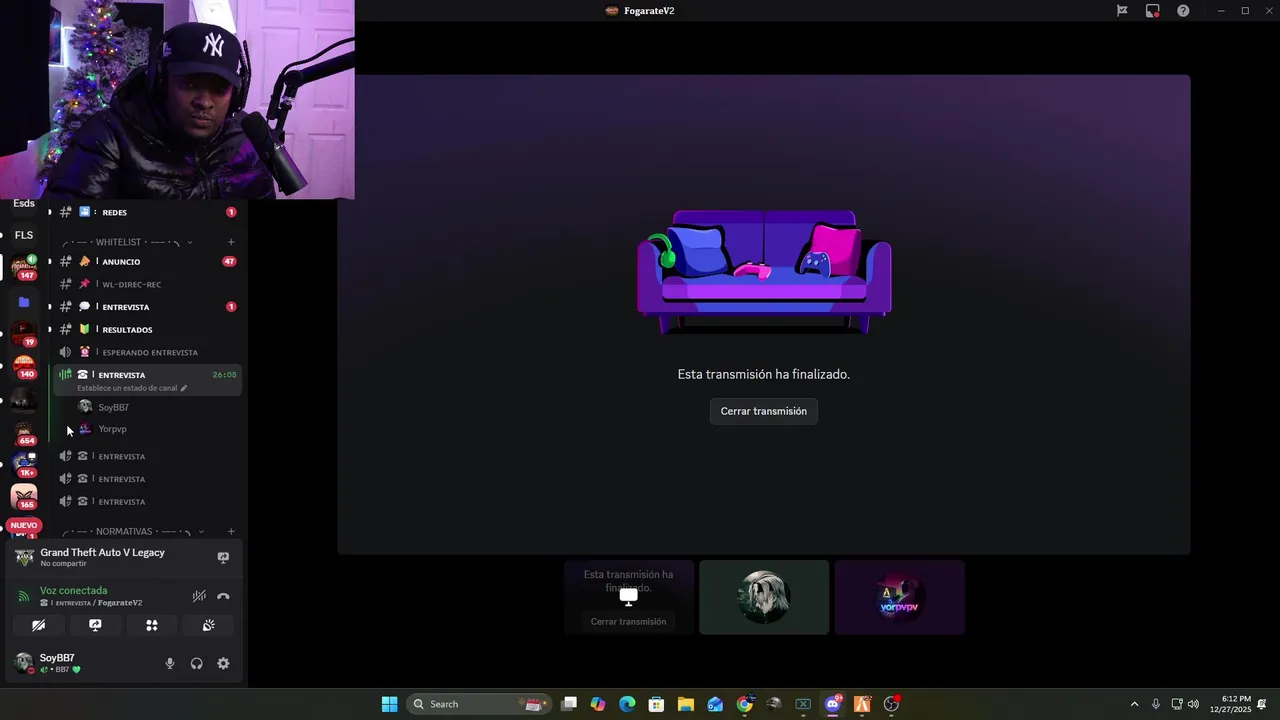This screenshot has height=720, width=1280.
Task: Open the ANUNCIO channel
Action: click(x=148, y=262)
